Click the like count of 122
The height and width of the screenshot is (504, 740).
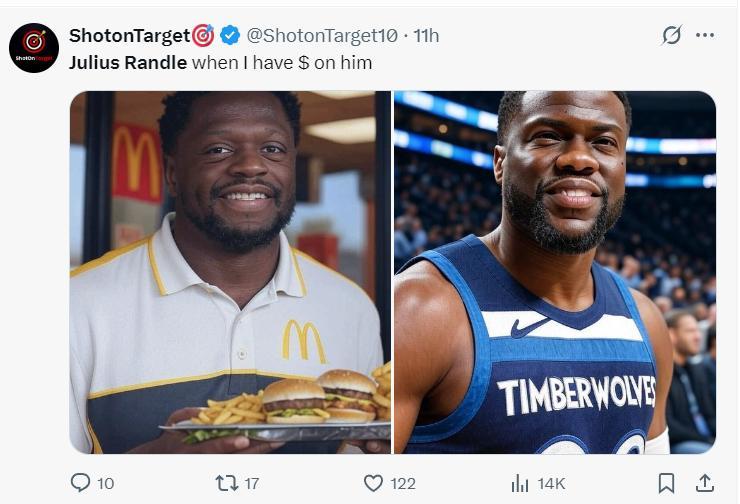coord(403,483)
